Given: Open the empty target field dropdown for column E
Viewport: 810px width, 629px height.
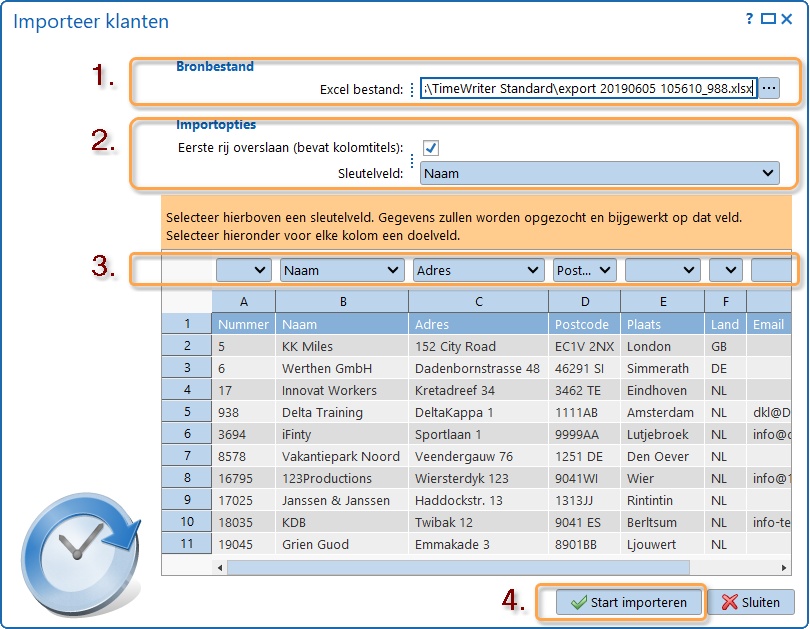Looking at the screenshot, I should pyautogui.click(x=662, y=270).
